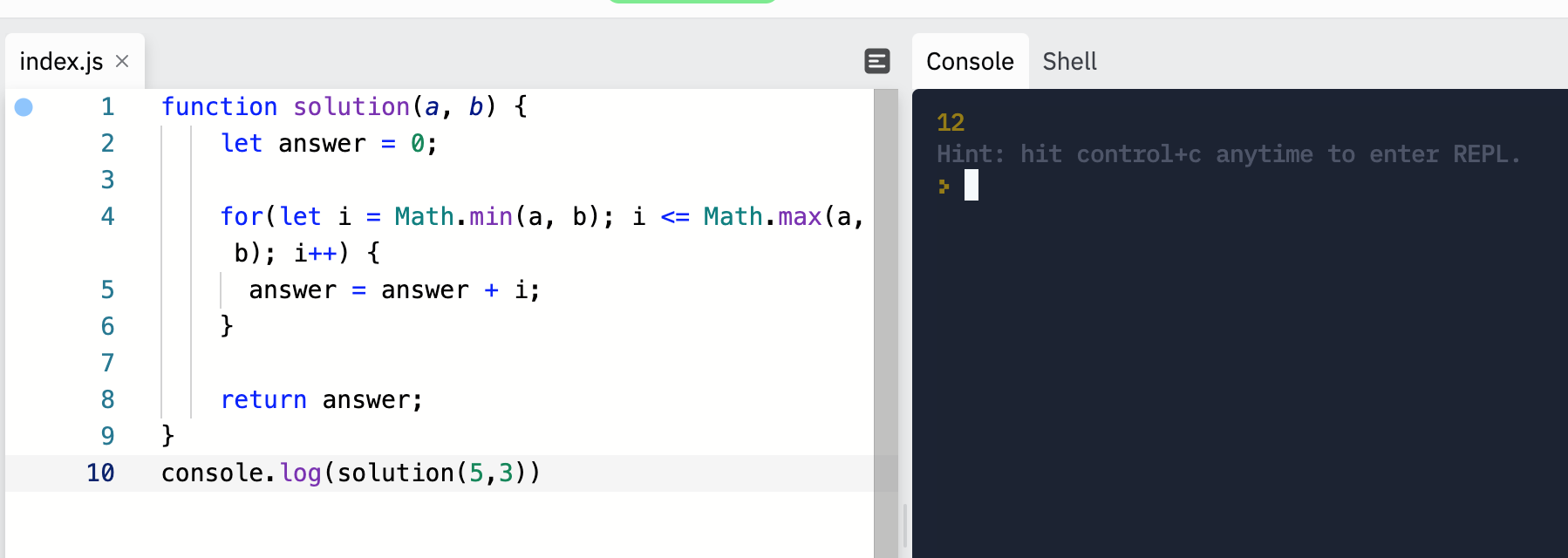Click the editor vertical scrollbar
Viewport: 1568px width, 558px height.
[x=886, y=323]
